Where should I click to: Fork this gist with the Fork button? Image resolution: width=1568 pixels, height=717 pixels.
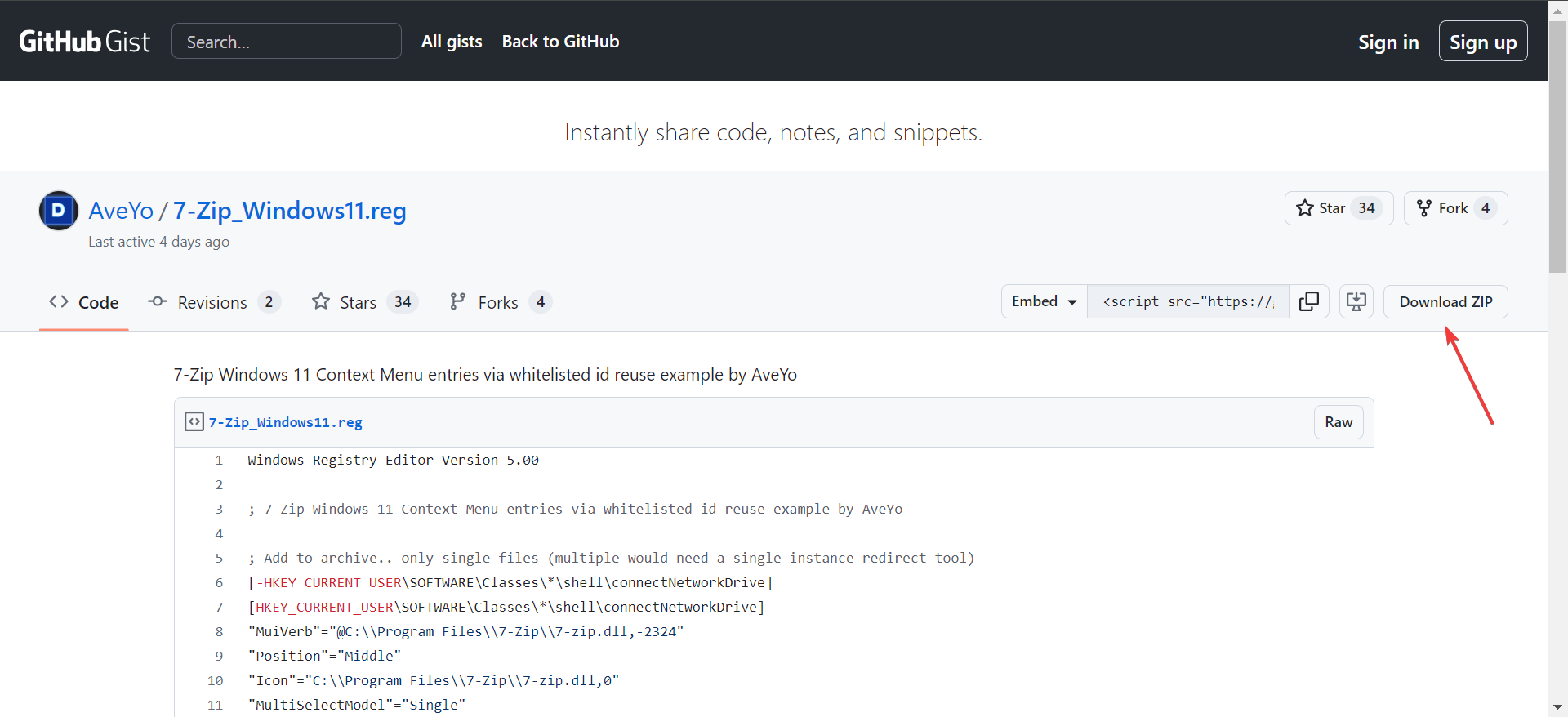(x=1455, y=208)
